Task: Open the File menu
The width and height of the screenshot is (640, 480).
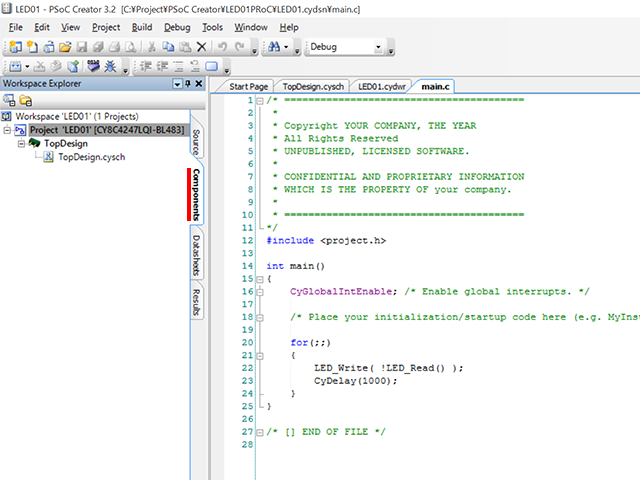Action: coord(16,27)
